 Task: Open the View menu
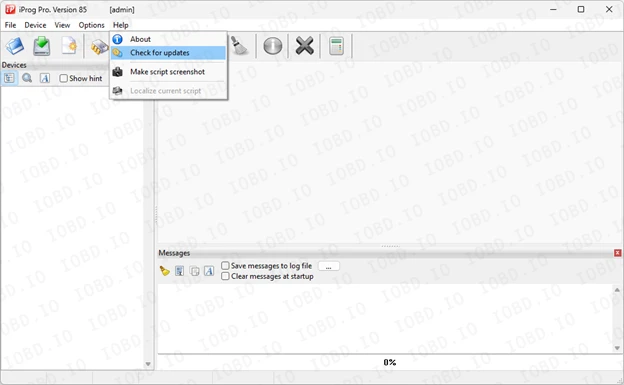click(62, 25)
